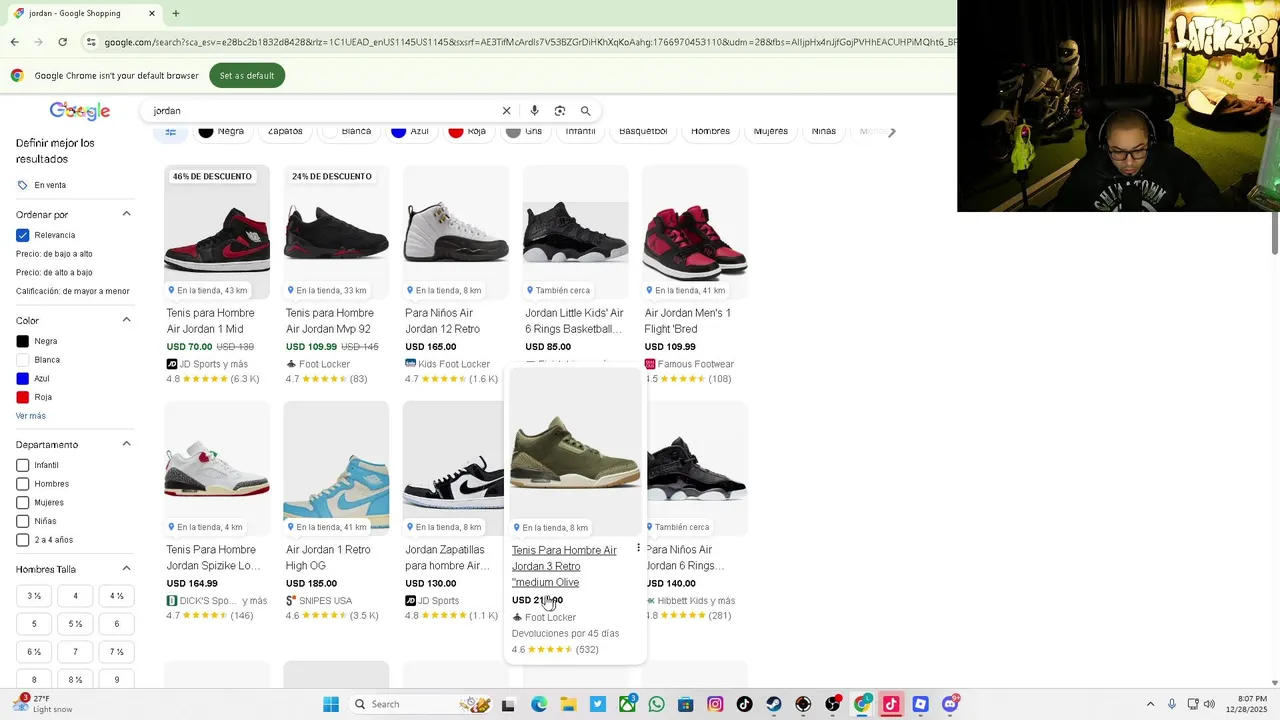Sort by Precio: de alto a bajo
Screen dimensions: 1280x720
click(x=54, y=272)
